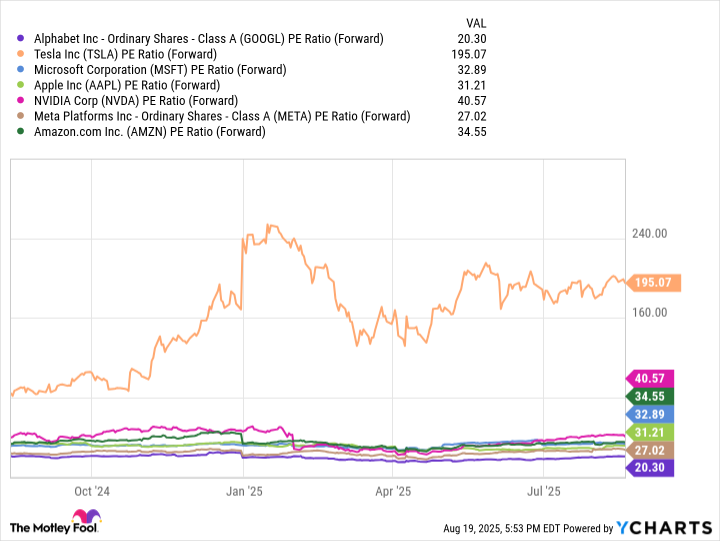Click the Apr '25 x-axis label
Viewport: 720px width, 541px height.
pos(393,491)
